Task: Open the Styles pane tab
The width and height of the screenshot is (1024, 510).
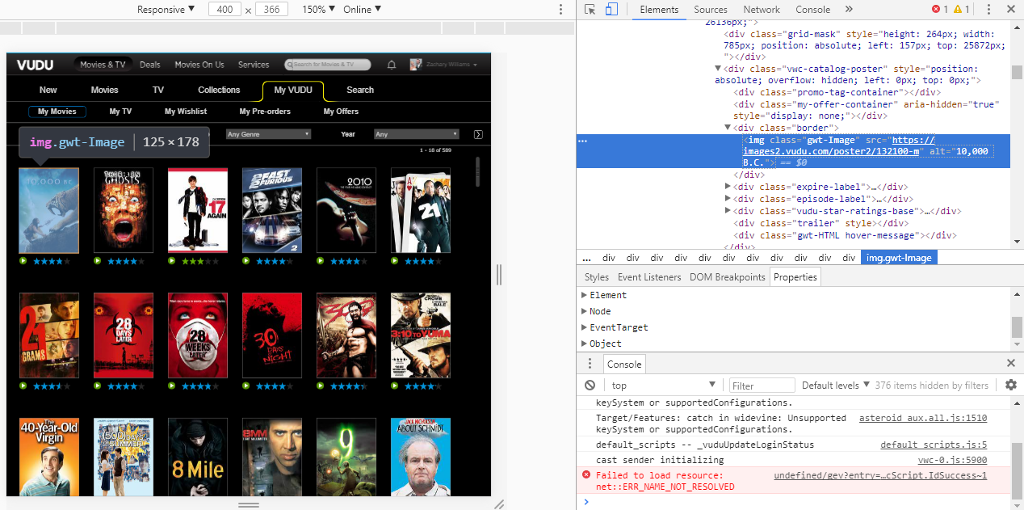Action: click(596, 277)
